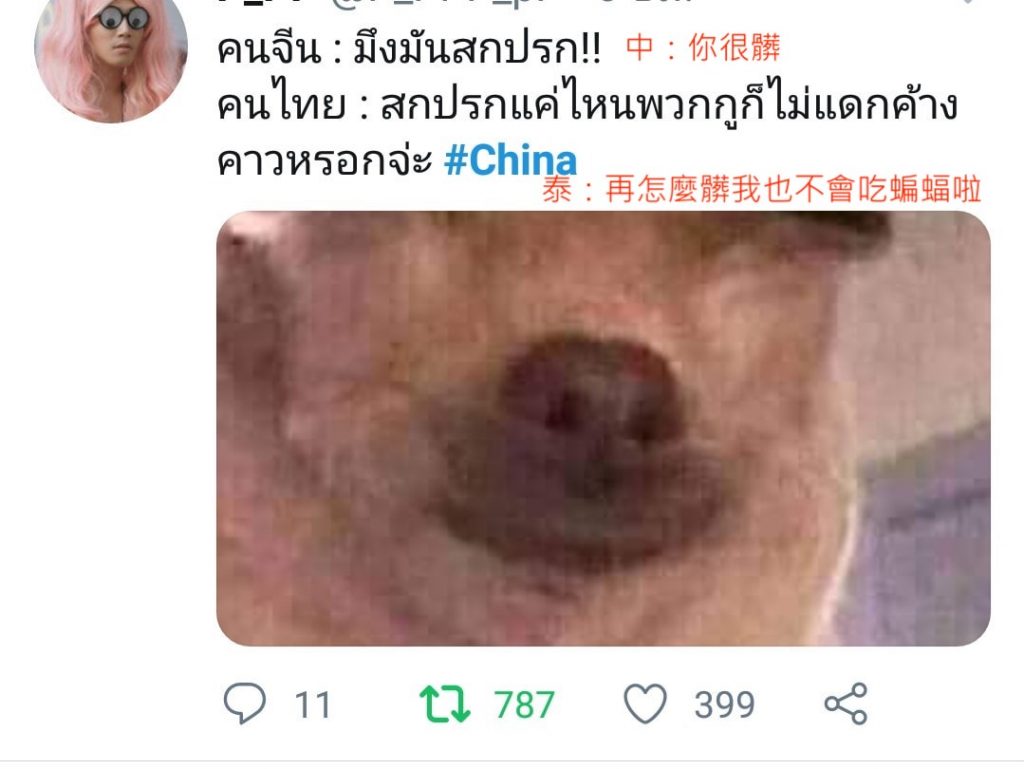This screenshot has width=1024, height=769.
Task: Click the tweet line starting with คนไทย
Action: [587, 102]
